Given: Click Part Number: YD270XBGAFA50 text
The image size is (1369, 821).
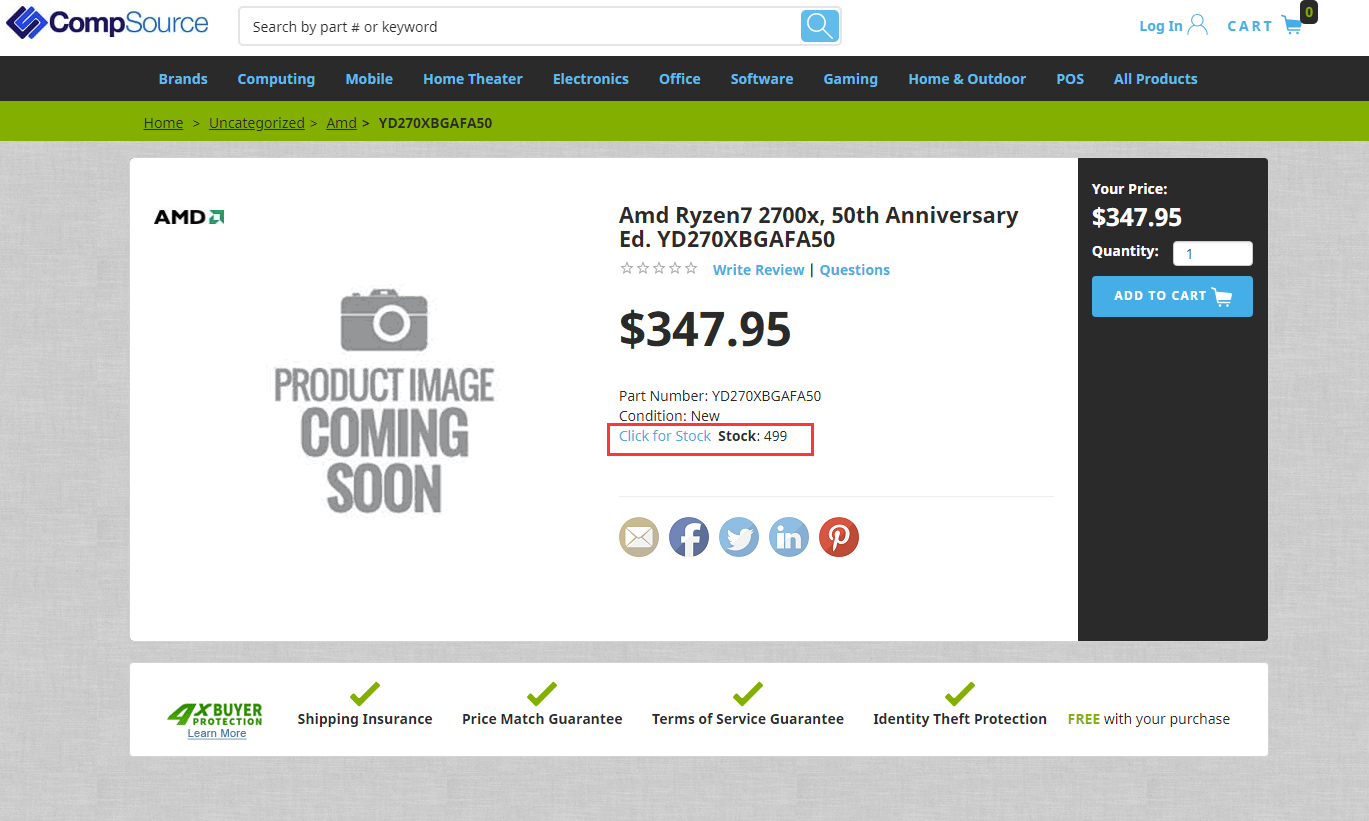Looking at the screenshot, I should pyautogui.click(x=720, y=396).
